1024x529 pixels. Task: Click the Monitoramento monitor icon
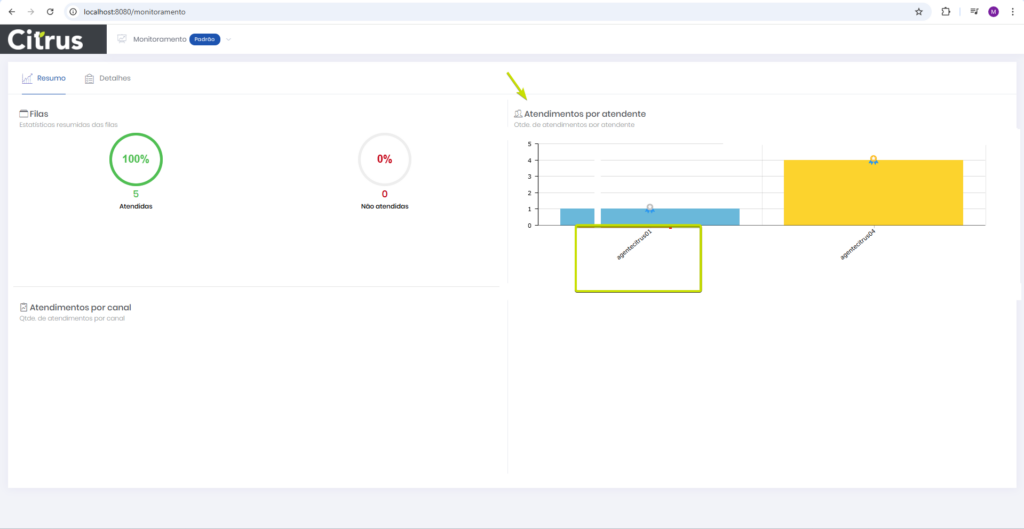click(x=122, y=39)
